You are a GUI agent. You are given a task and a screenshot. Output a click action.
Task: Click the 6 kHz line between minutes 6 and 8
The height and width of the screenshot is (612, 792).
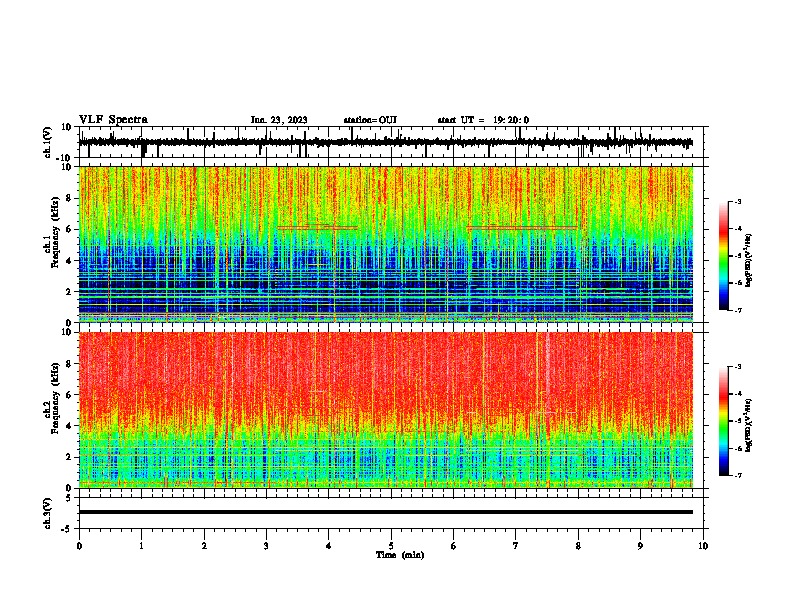[522, 228]
